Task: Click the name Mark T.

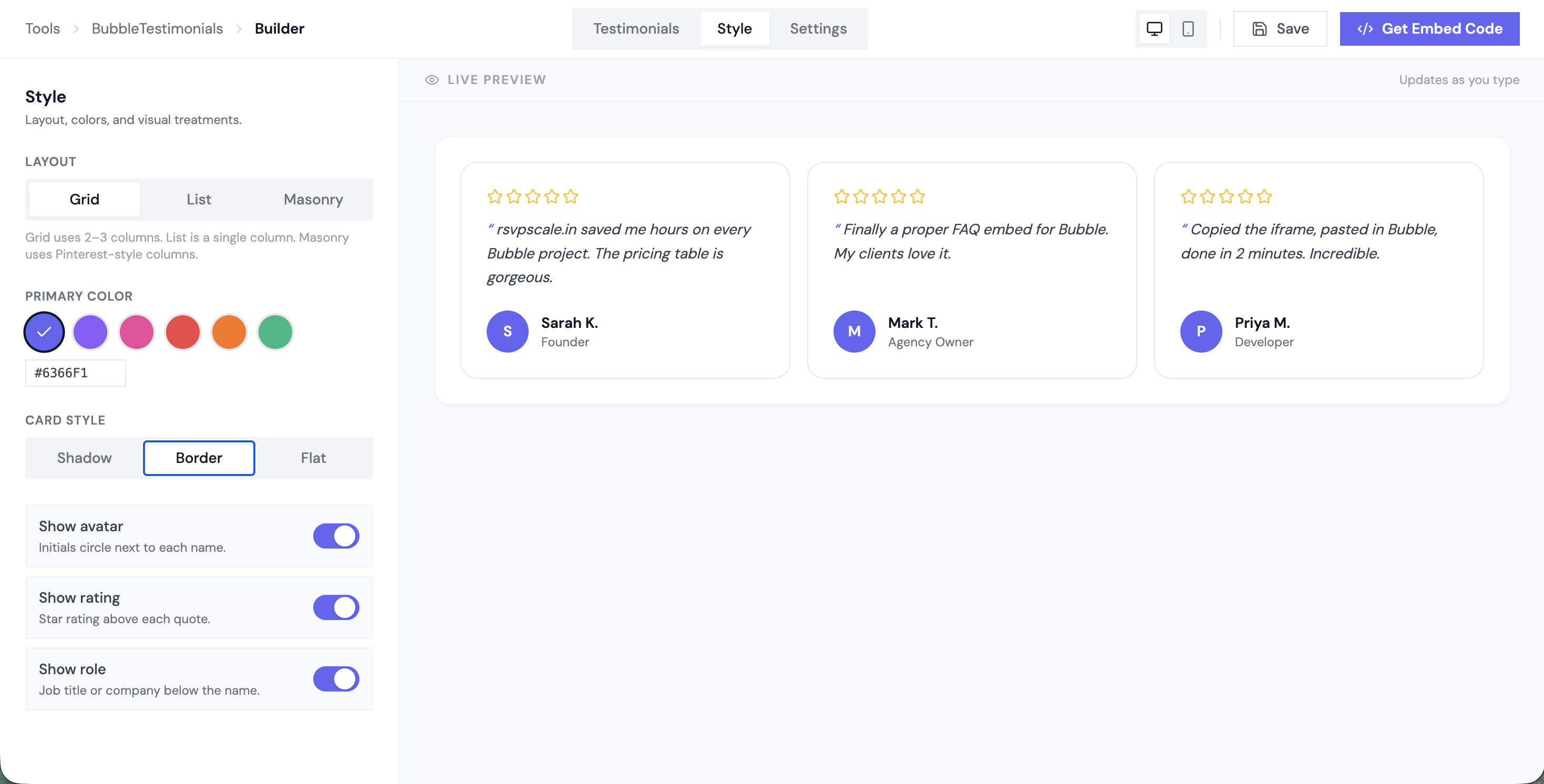Action: 913,323
